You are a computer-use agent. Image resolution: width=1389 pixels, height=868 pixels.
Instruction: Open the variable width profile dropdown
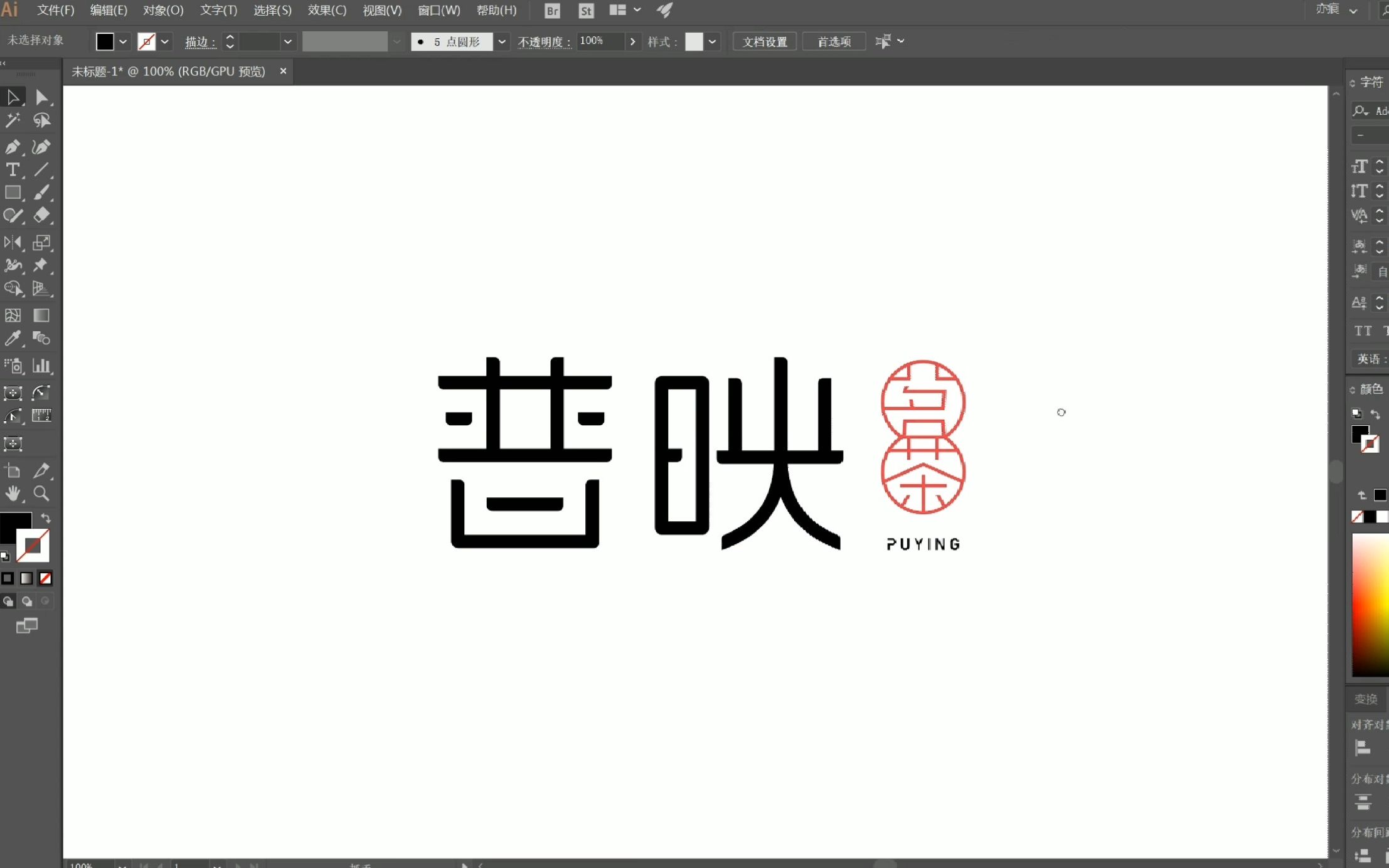click(398, 41)
